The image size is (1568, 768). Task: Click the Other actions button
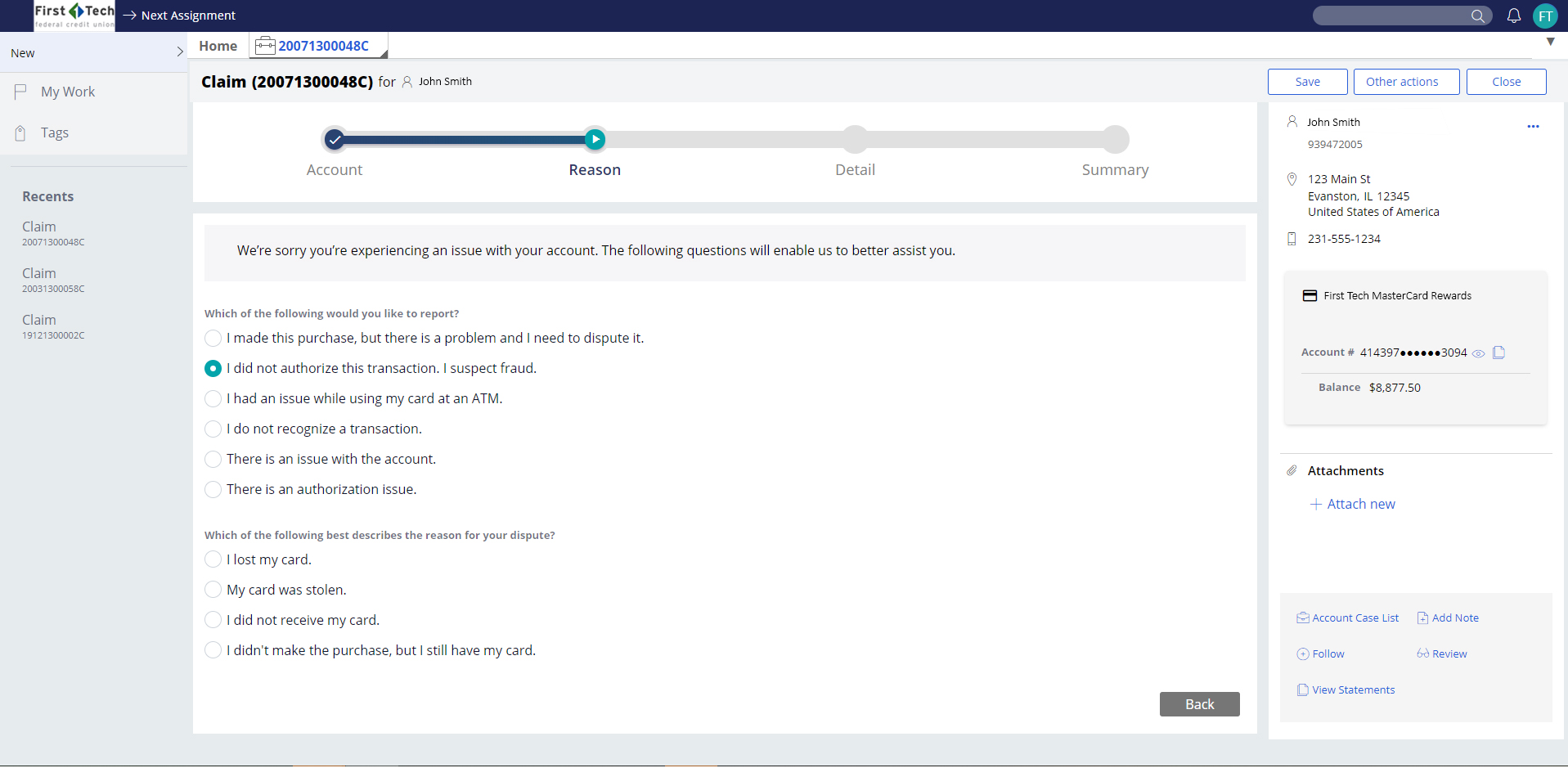click(1405, 81)
